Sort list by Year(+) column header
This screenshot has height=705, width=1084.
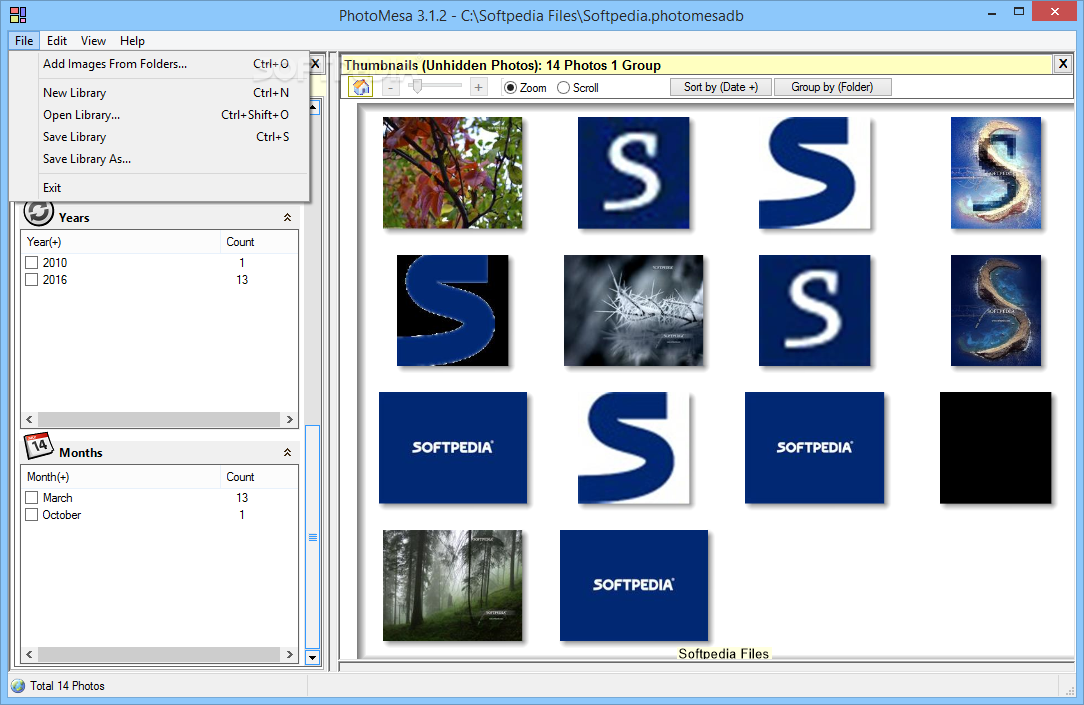point(121,242)
